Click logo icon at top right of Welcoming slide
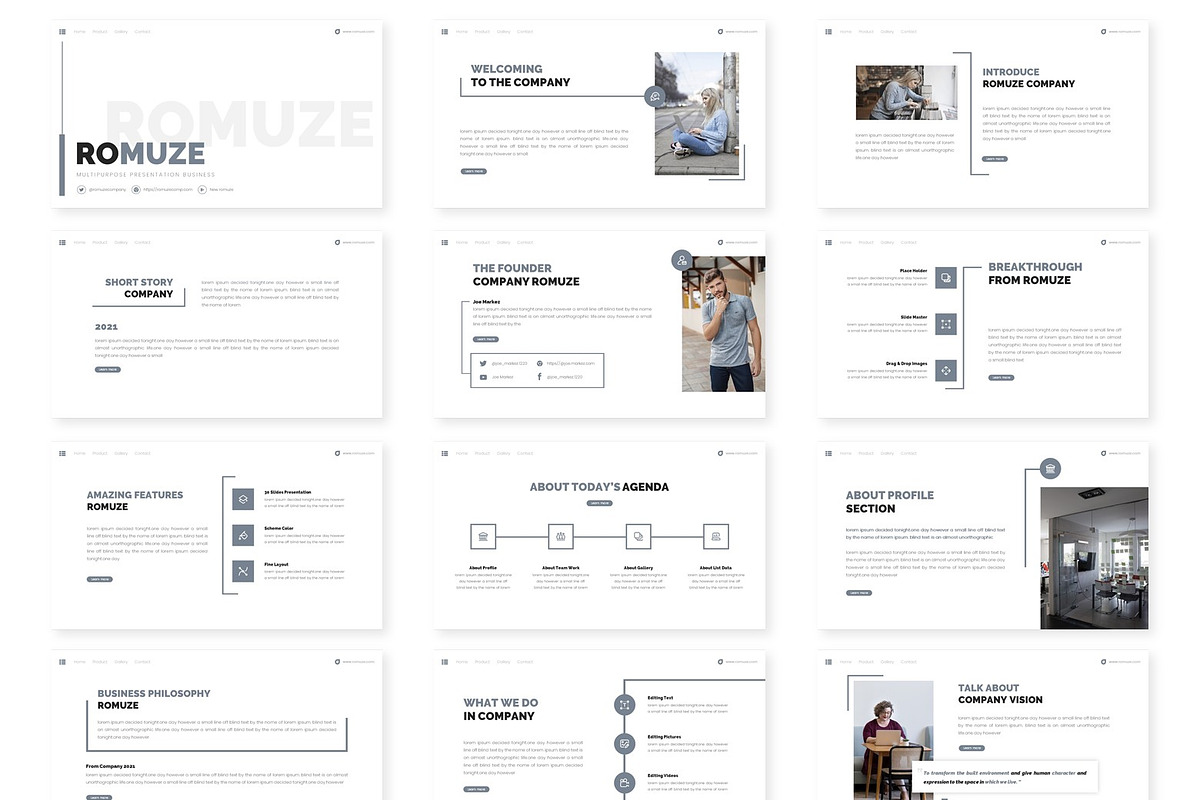Image resolution: width=1200 pixels, height=800 pixels. [721, 31]
